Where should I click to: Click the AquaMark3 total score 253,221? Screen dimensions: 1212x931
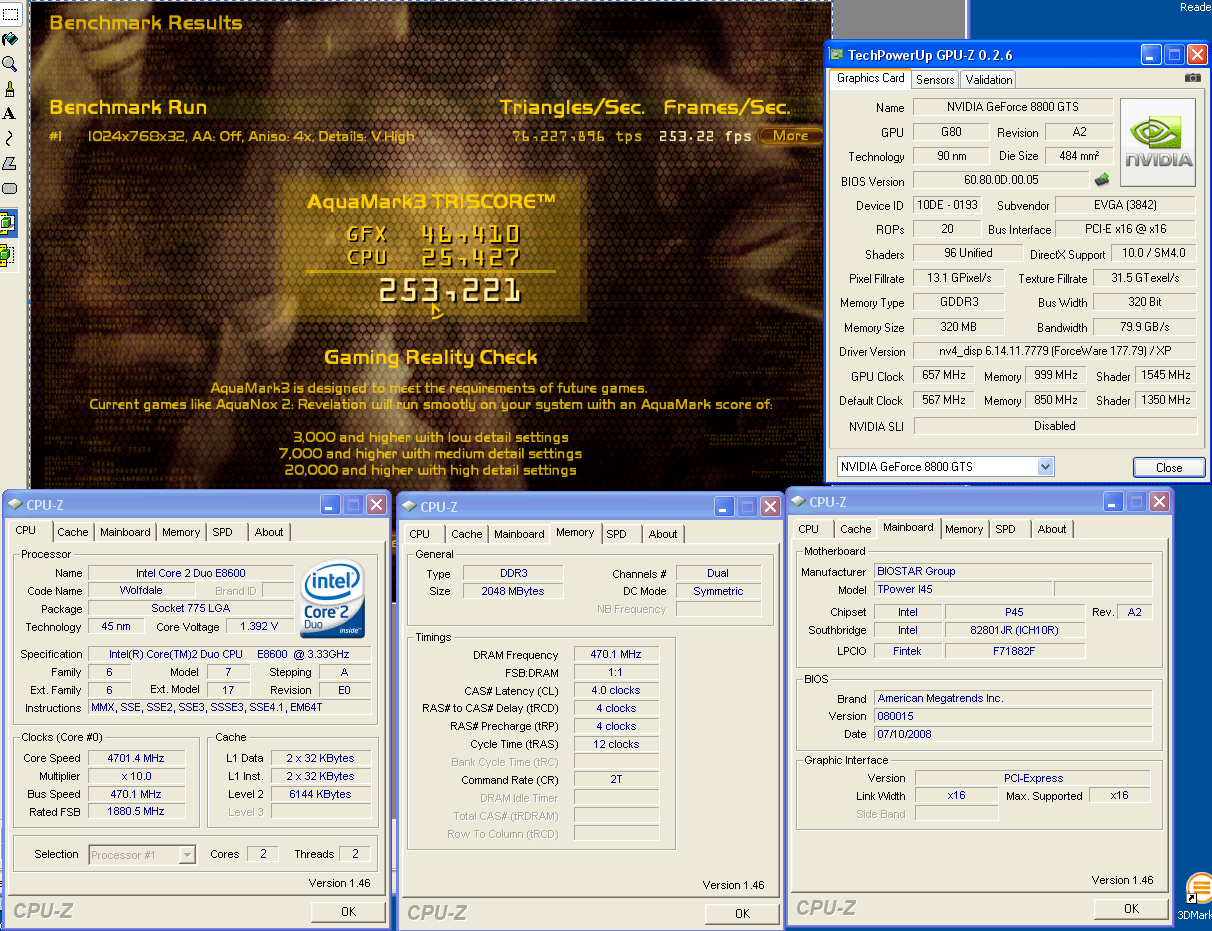pos(450,291)
